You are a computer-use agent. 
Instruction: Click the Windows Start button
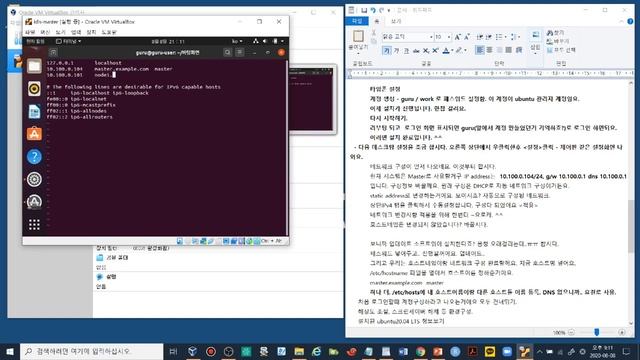click(10, 351)
